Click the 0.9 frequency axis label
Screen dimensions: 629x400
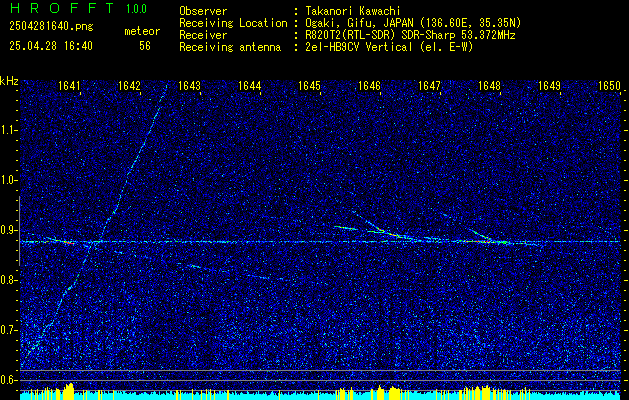[x=9, y=230]
